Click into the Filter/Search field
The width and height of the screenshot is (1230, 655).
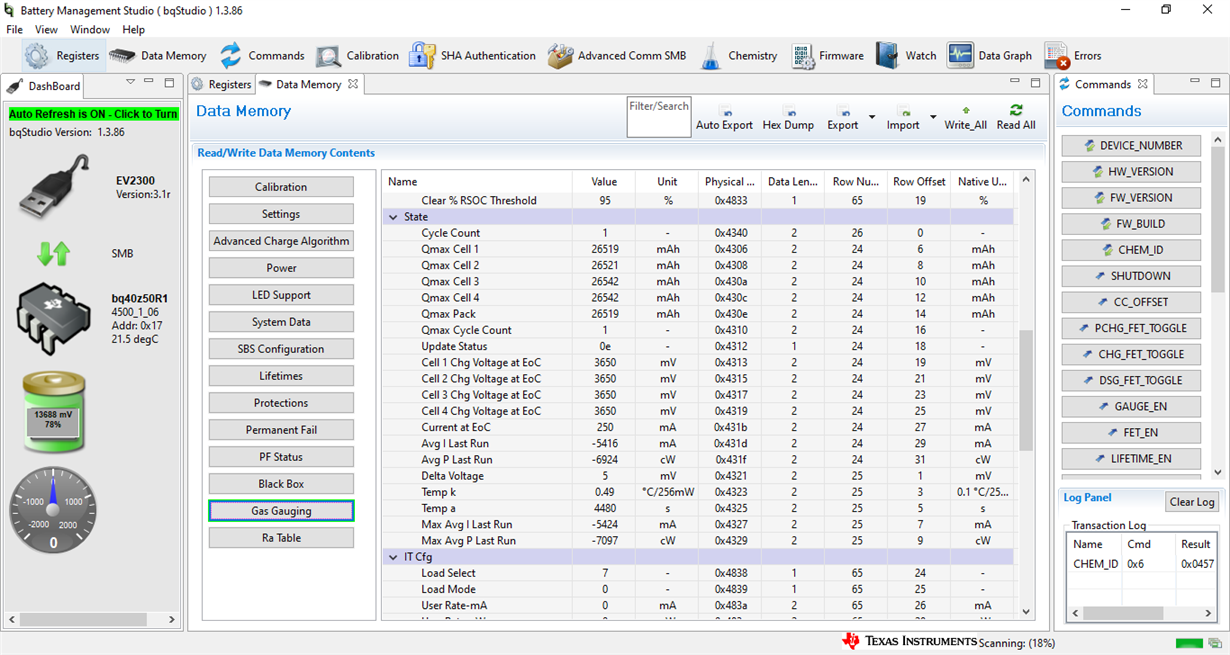pyautogui.click(x=659, y=117)
